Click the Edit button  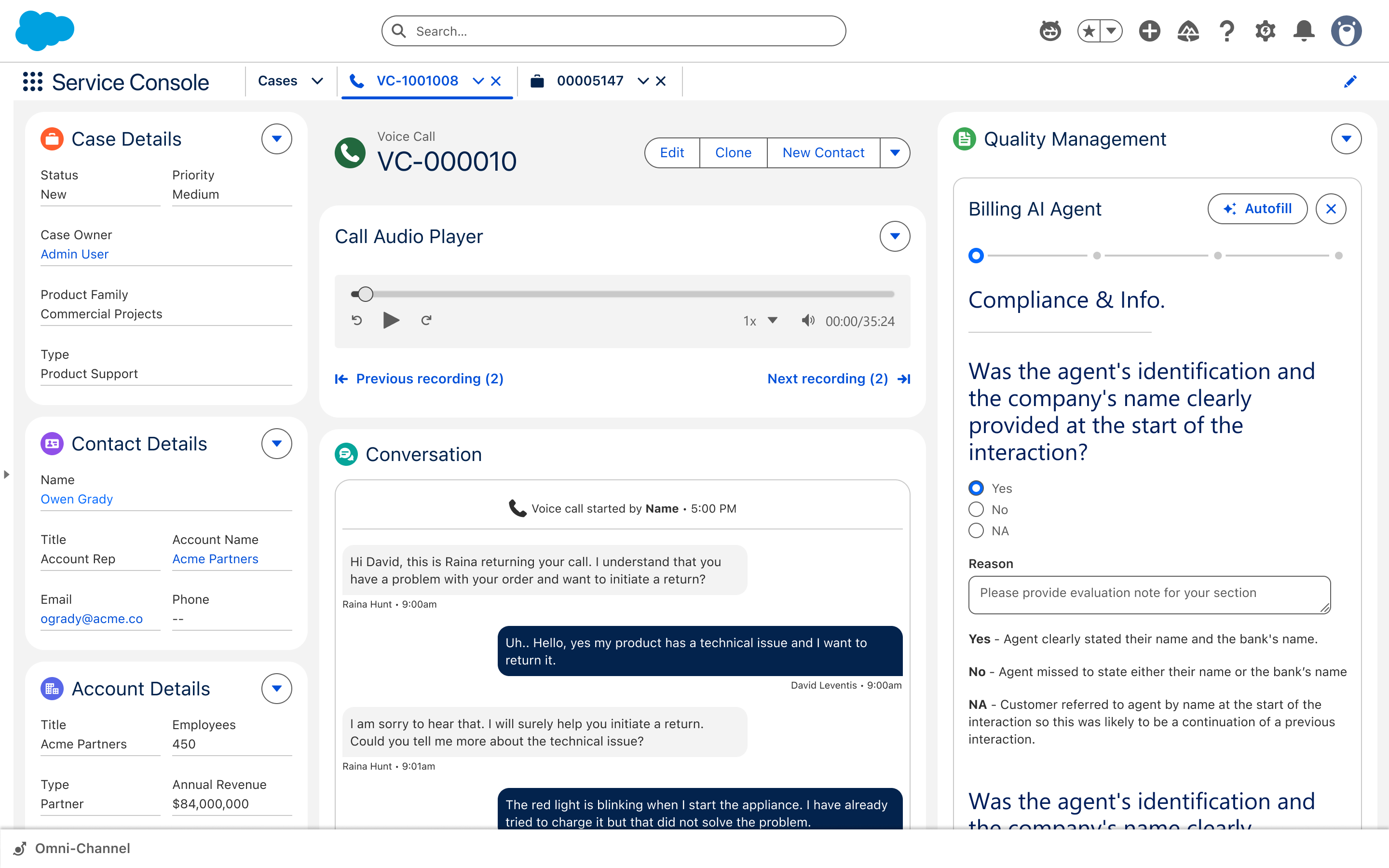(672, 153)
